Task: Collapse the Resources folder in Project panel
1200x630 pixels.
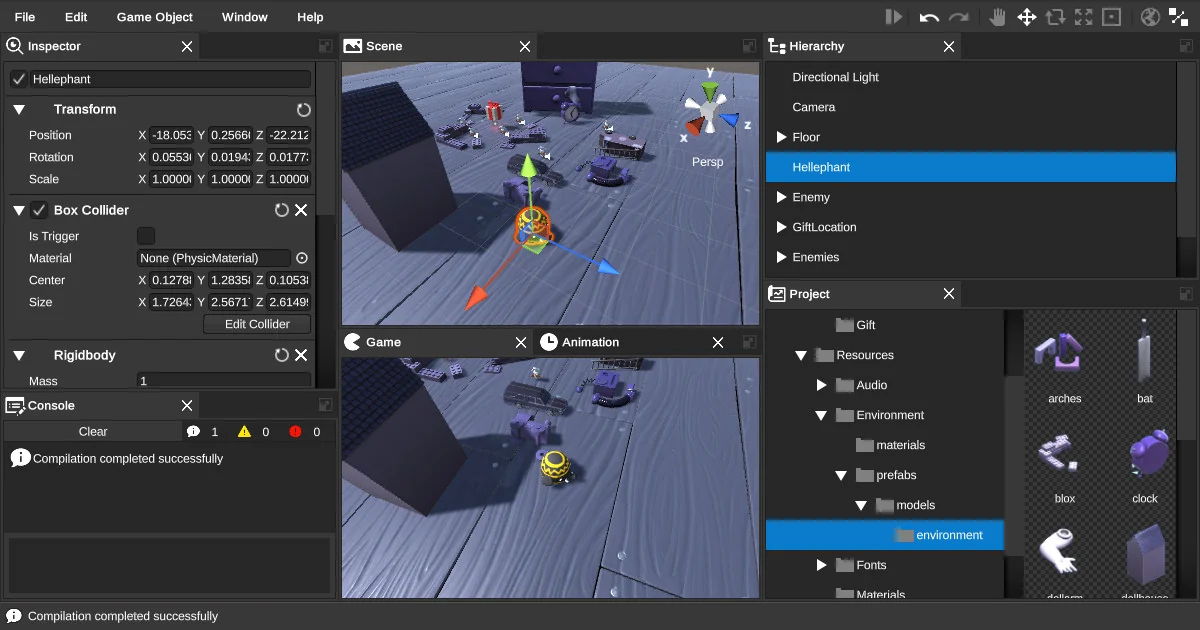Action: point(800,355)
